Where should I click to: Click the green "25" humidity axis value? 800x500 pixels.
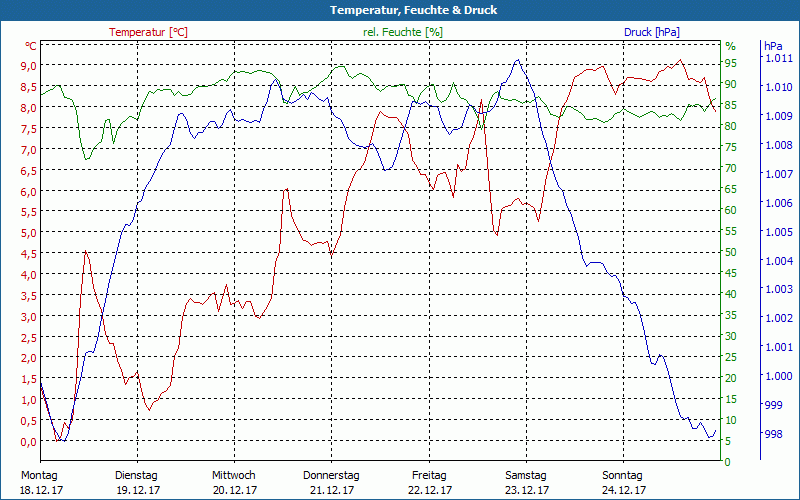(731, 357)
